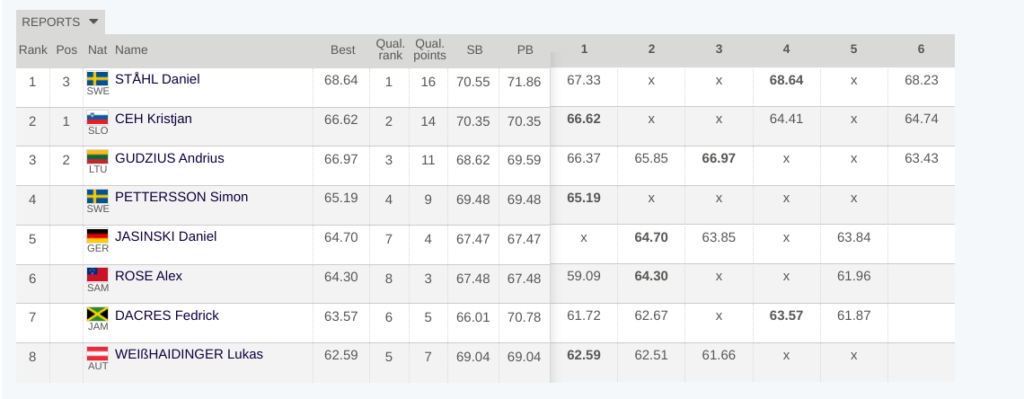Click the Best column header

coord(343,50)
